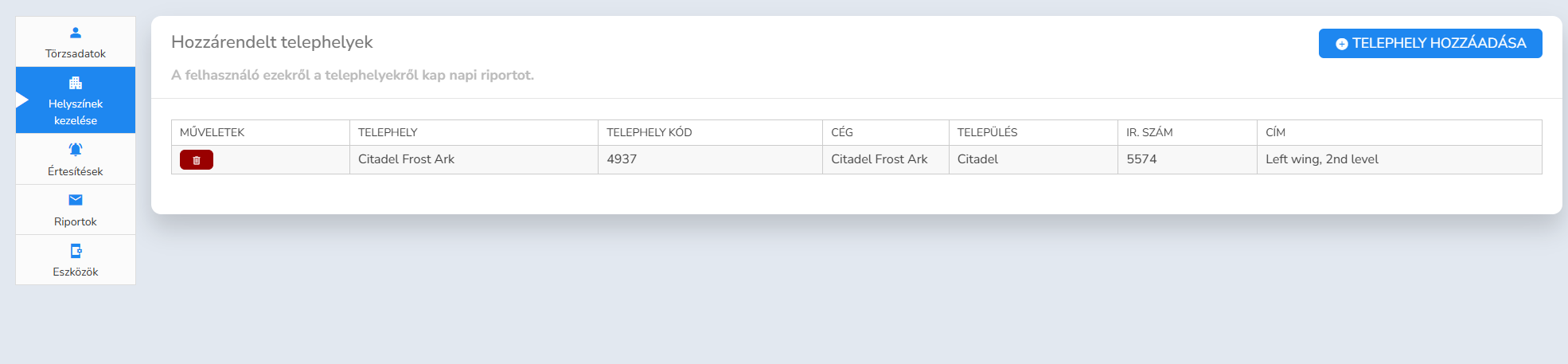Select the Citadel Frost Ark cell under Telephely
This screenshot has width=1568, height=364.
(x=406, y=159)
